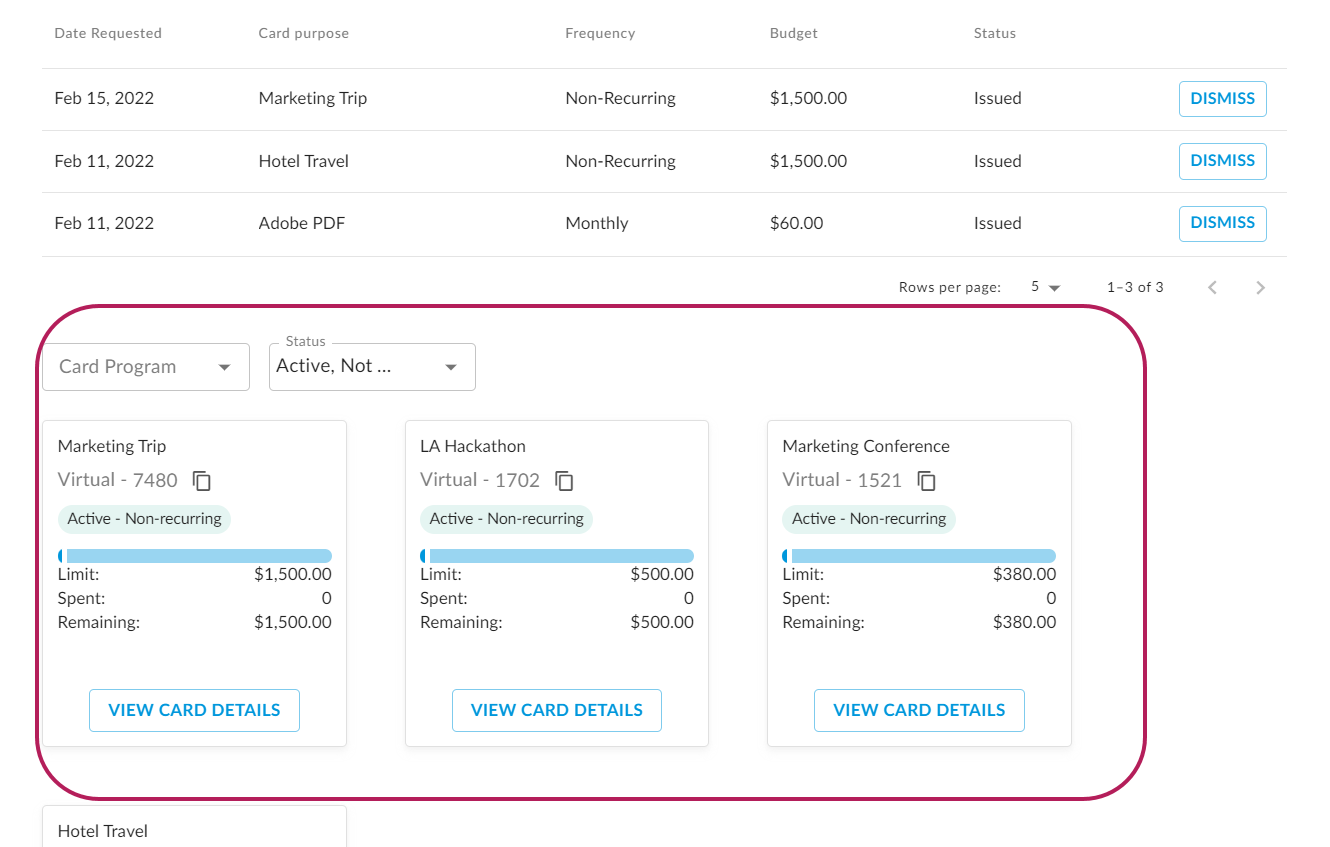Dismiss the Marketing Trip request

coord(1222,99)
